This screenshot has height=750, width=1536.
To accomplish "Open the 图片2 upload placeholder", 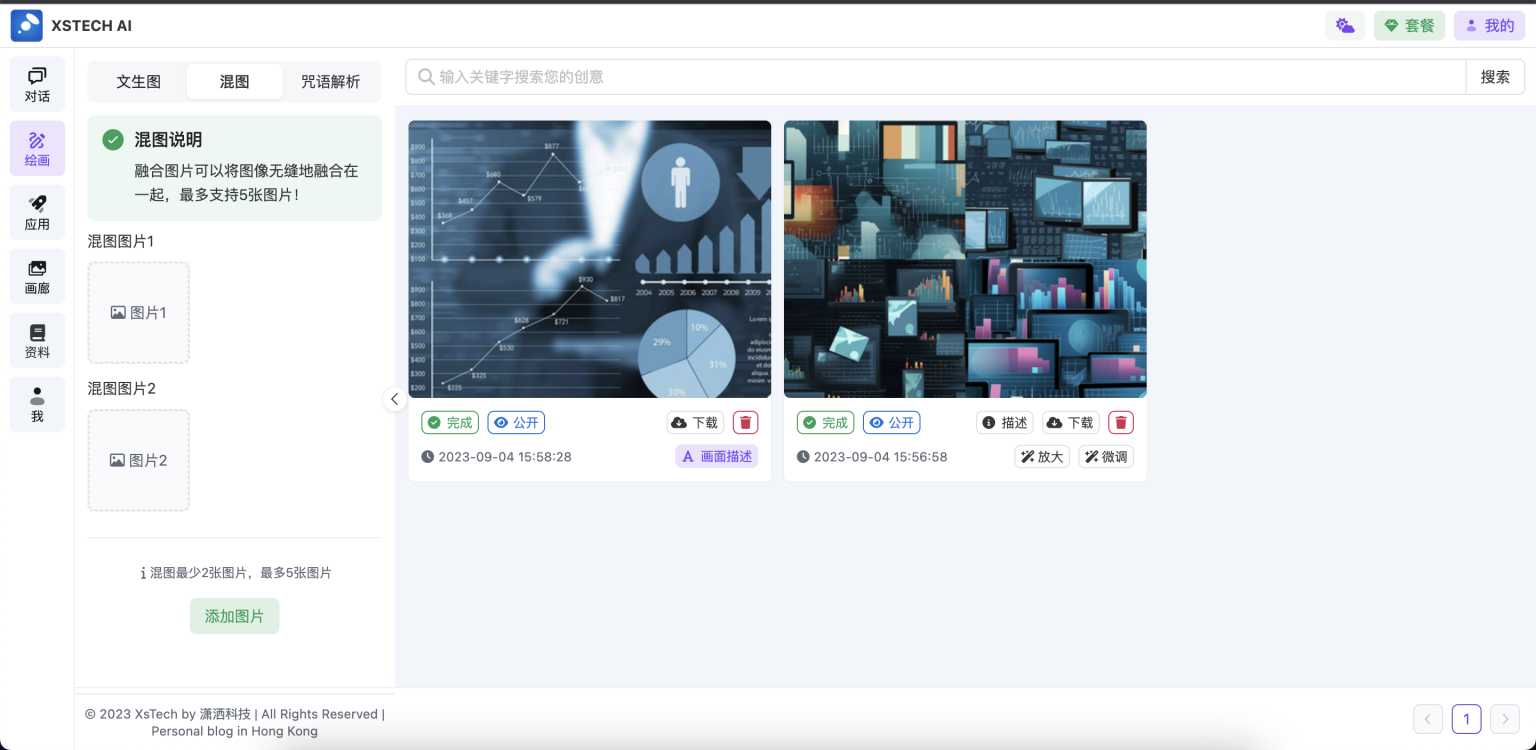I will 138,460.
